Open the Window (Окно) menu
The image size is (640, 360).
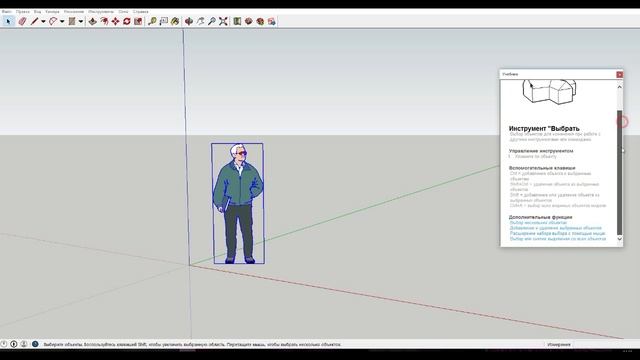click(x=123, y=12)
